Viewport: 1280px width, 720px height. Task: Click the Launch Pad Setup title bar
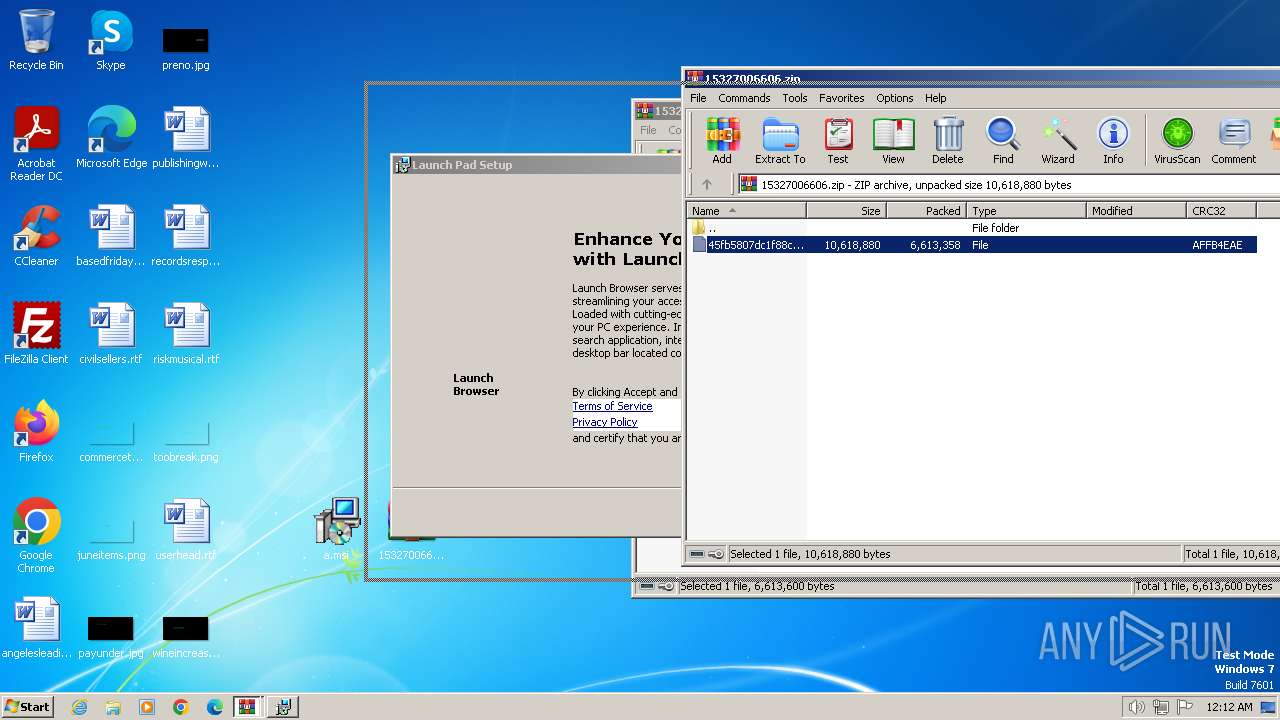(536, 165)
